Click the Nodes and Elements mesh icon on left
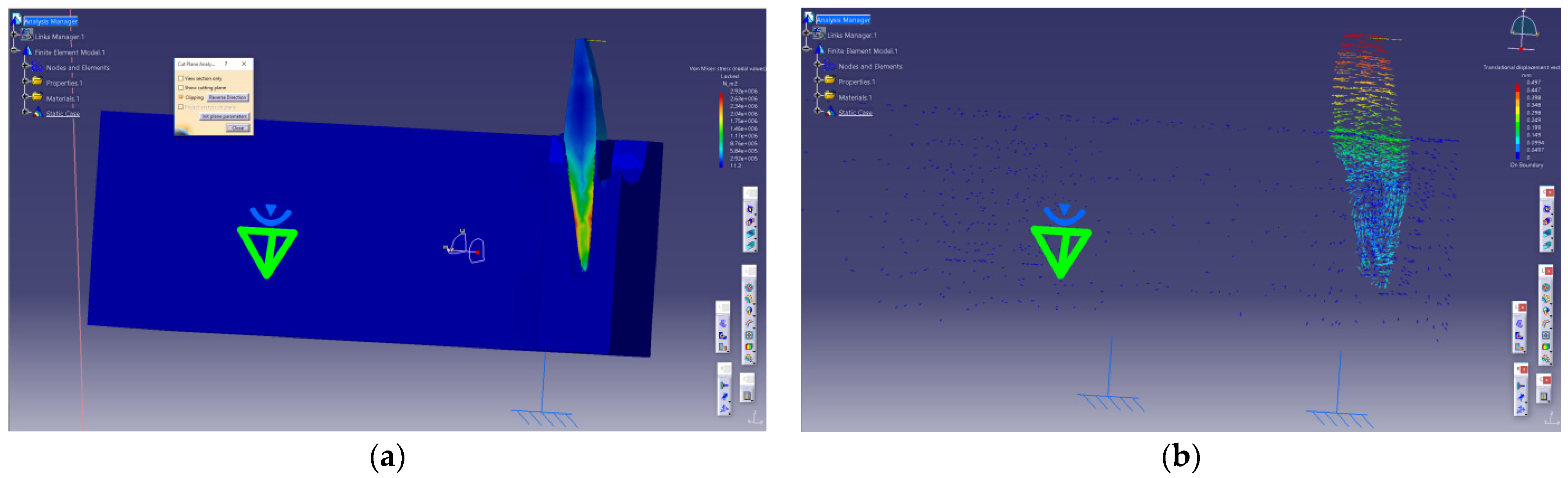Image resolution: width=1568 pixels, height=478 pixels. [37, 67]
